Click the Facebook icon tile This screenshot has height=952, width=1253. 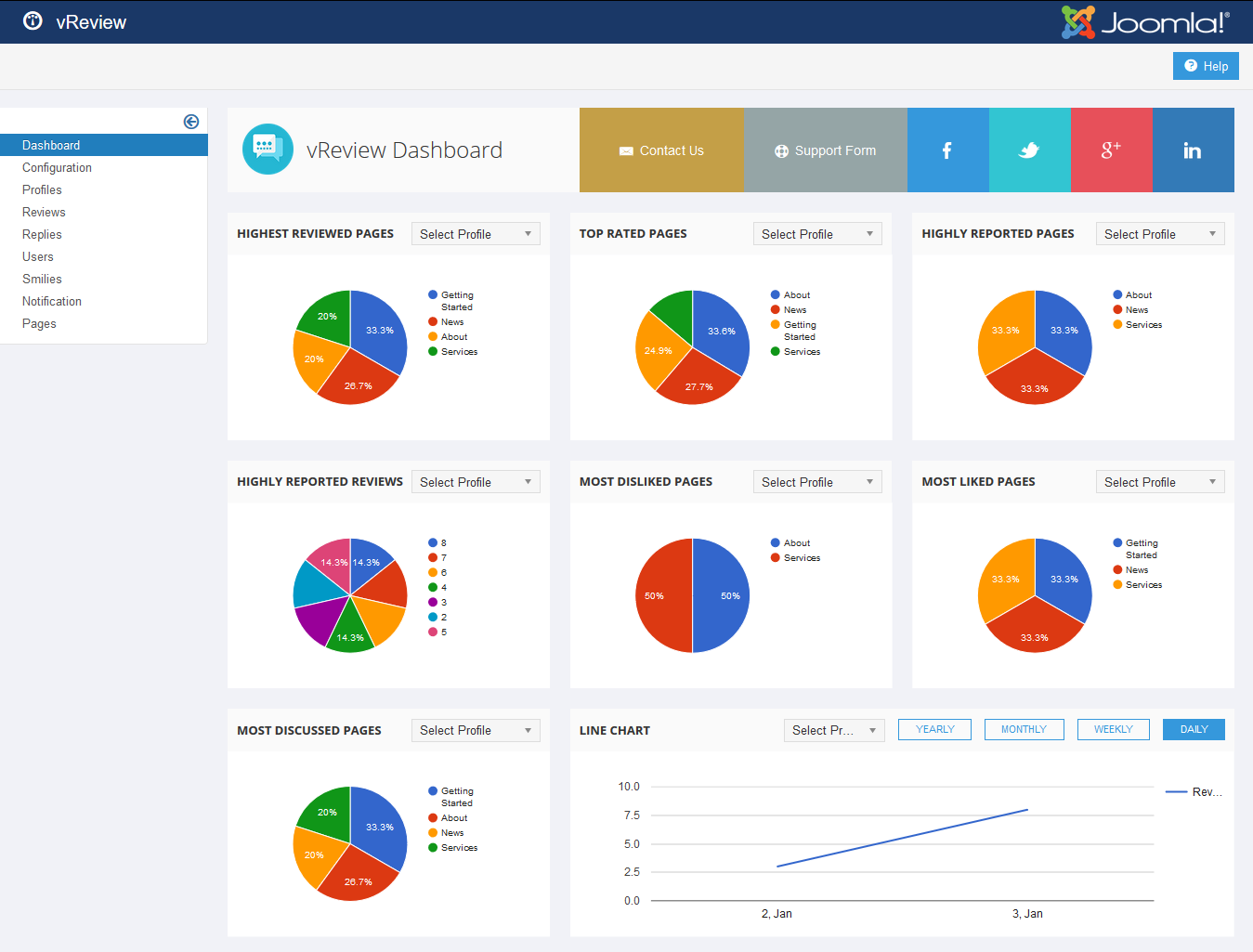(x=947, y=150)
